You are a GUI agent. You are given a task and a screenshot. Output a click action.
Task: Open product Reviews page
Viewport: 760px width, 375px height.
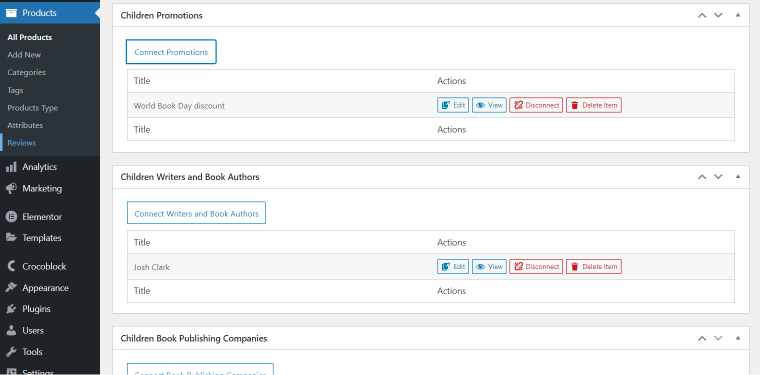(22, 143)
